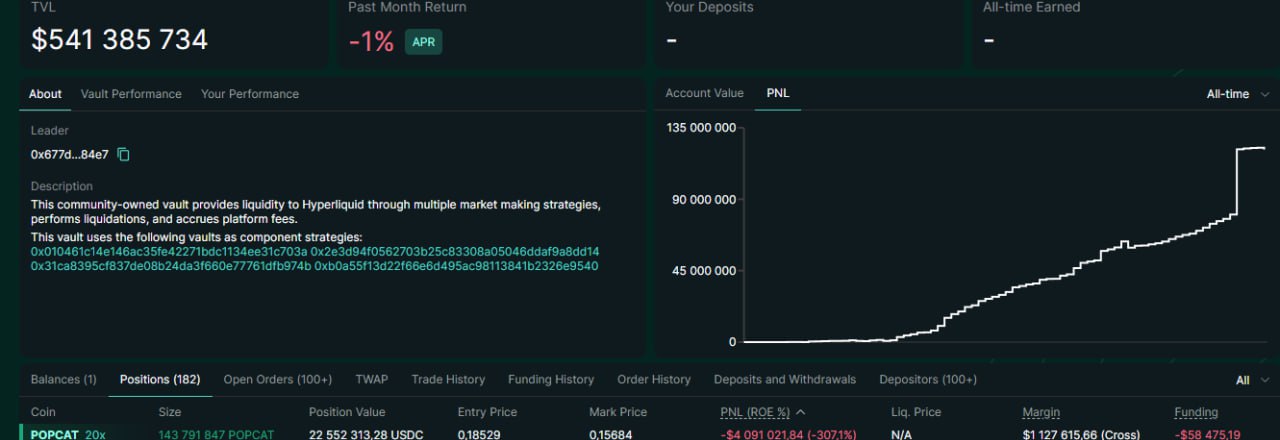1280x440 pixels.
Task: Go to the Deposits and Withdrawals tab
Action: 785,380
